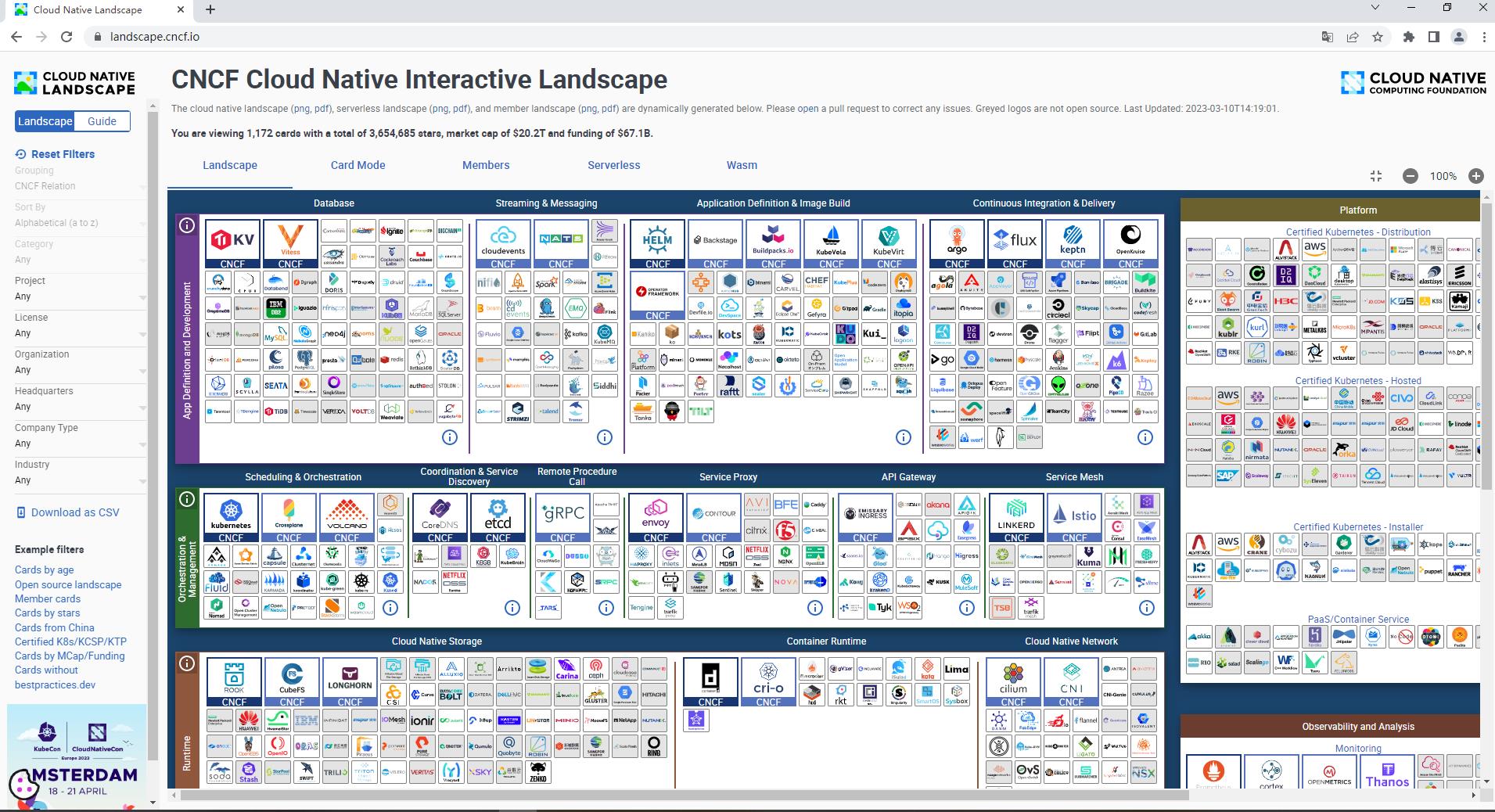The image size is (1495, 812).
Task: Open the Alphabetical sort by dropdown
Action: tap(80, 223)
